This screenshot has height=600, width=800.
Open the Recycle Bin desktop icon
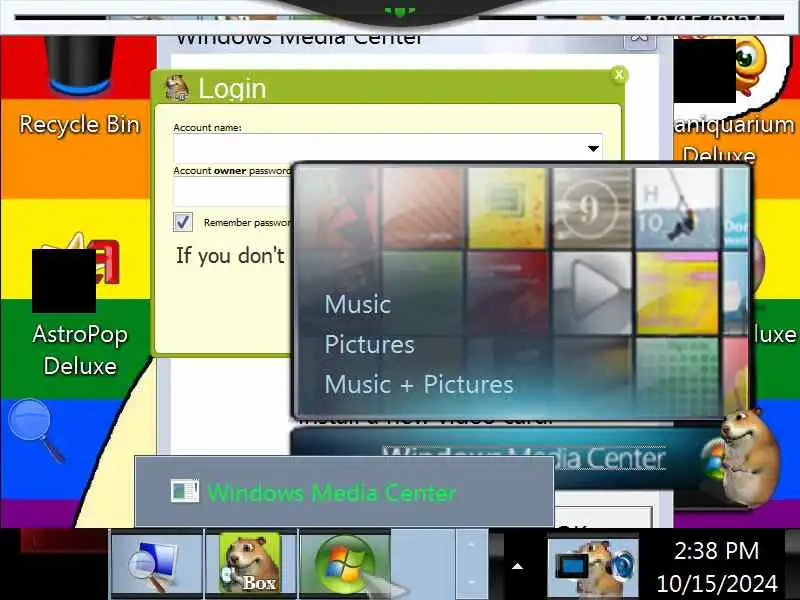click(x=79, y=84)
